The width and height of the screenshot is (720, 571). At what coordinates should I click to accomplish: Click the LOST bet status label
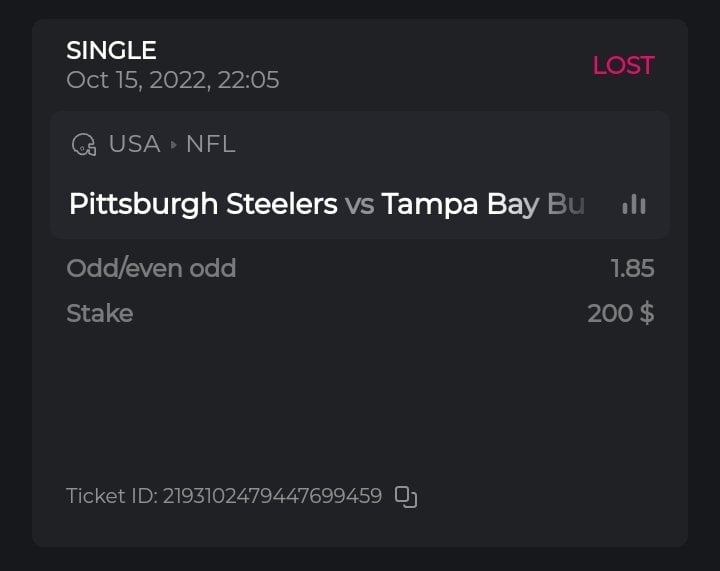(x=623, y=65)
